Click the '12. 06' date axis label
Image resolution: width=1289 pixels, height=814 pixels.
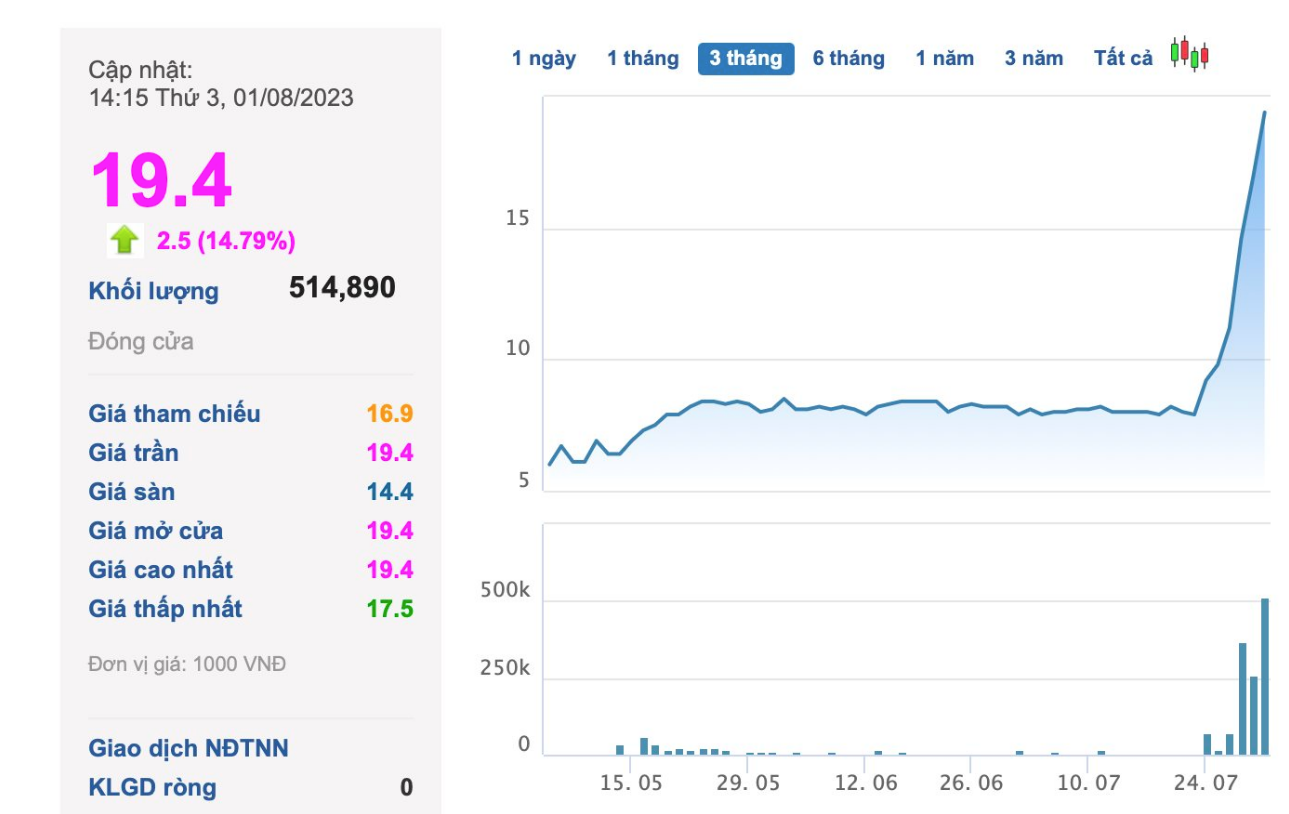coord(866,782)
